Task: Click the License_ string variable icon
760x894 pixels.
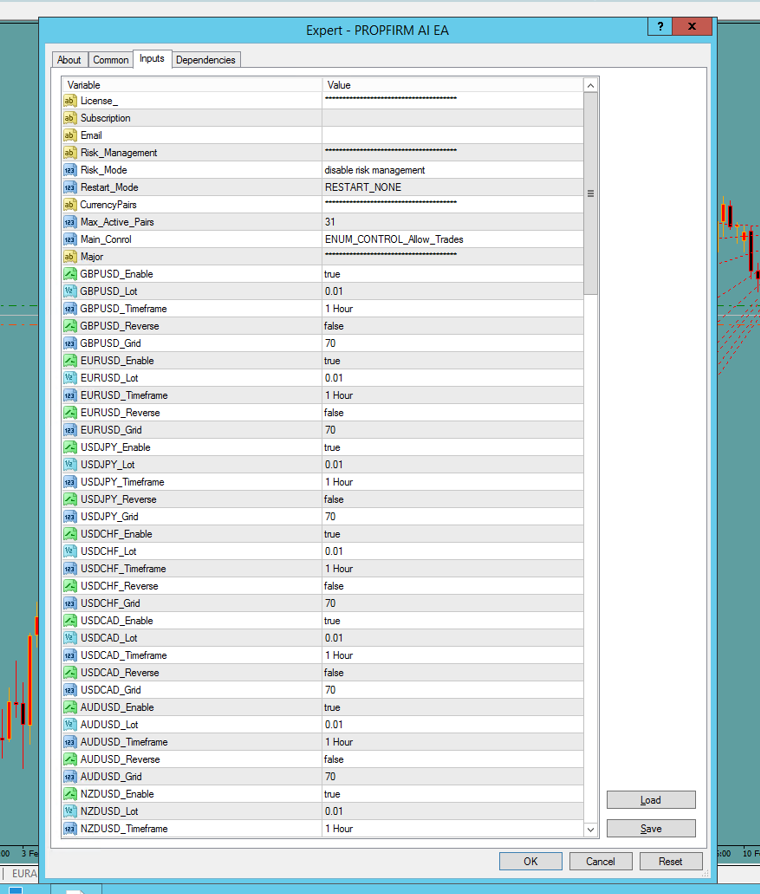Action: (70, 101)
